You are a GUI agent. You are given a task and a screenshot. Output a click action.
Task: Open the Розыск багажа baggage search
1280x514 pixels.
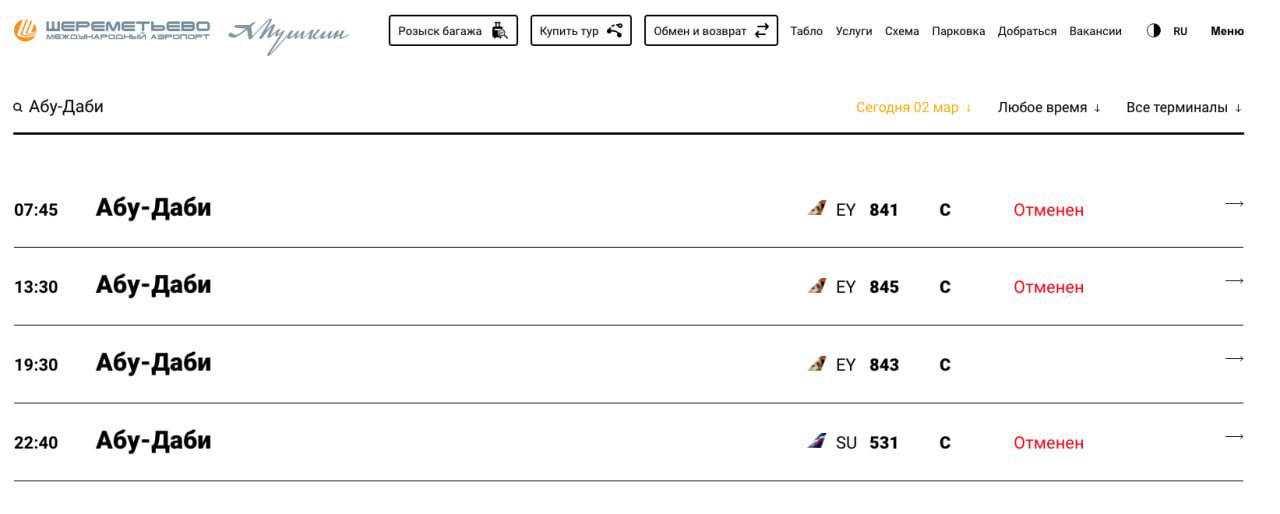(x=453, y=31)
